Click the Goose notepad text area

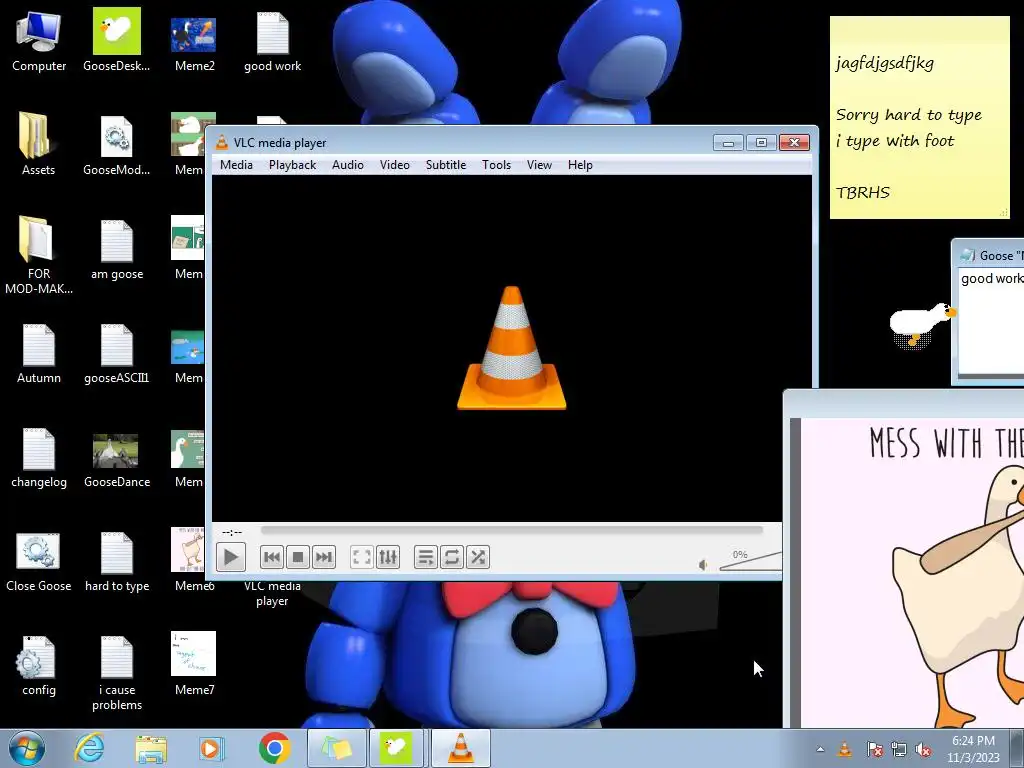point(991,322)
